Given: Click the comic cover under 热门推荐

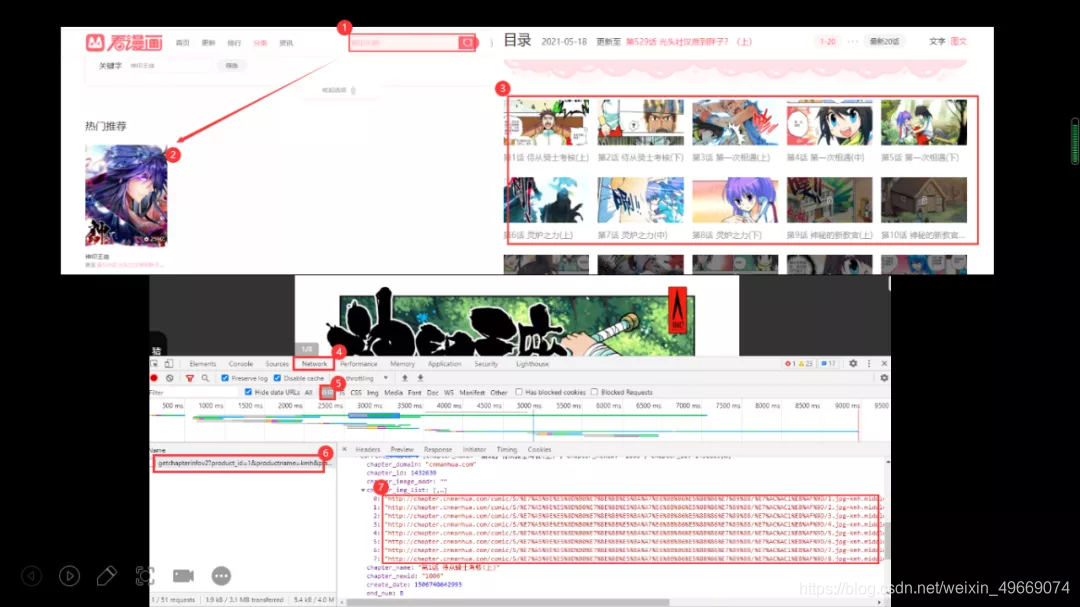Looking at the screenshot, I should (x=126, y=196).
